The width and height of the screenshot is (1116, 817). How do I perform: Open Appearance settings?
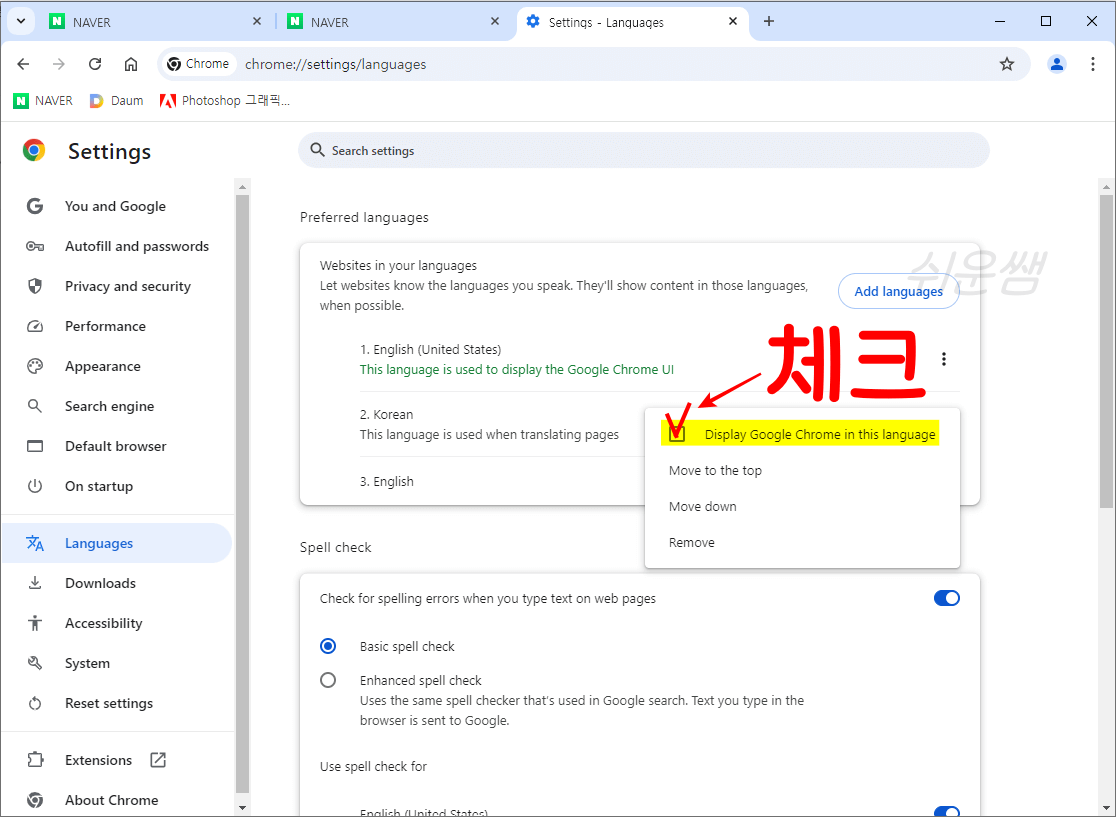102,367
